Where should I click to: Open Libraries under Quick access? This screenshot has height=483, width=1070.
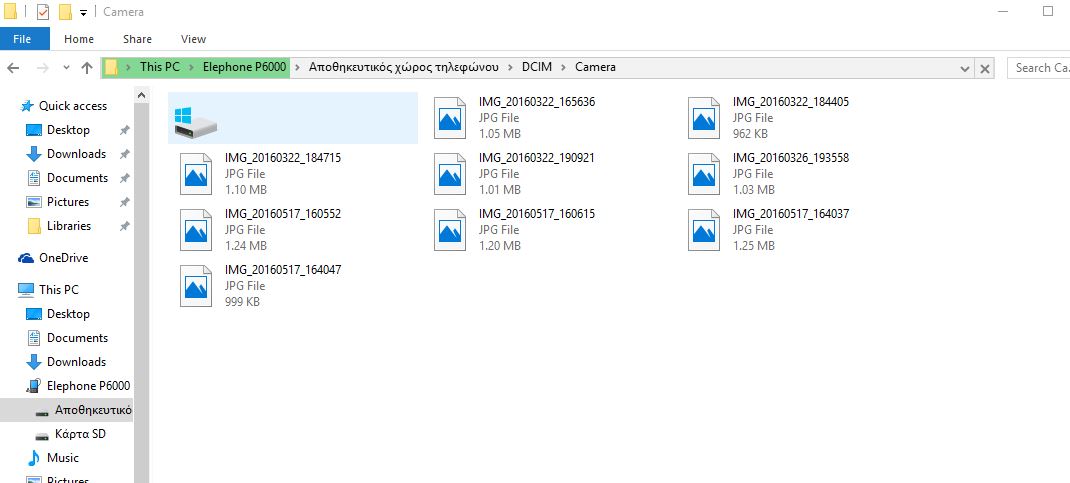tap(69, 226)
